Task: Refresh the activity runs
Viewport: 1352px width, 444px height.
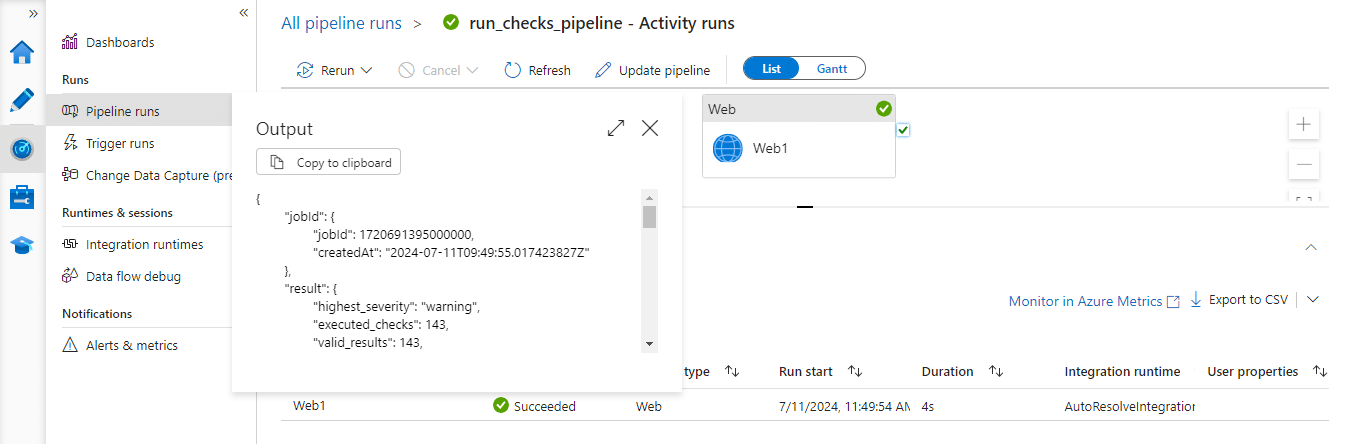Action: [x=537, y=70]
